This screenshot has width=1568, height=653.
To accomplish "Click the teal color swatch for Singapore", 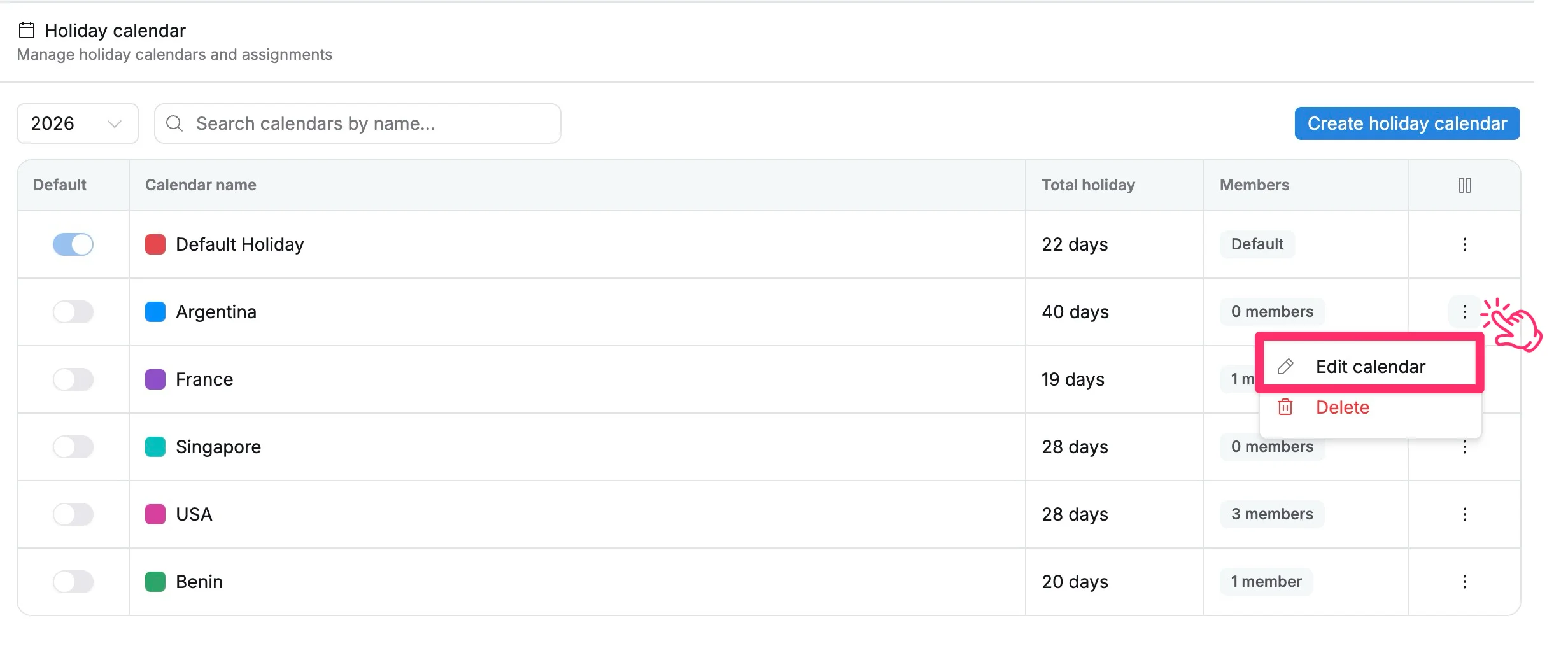I will click(x=155, y=447).
